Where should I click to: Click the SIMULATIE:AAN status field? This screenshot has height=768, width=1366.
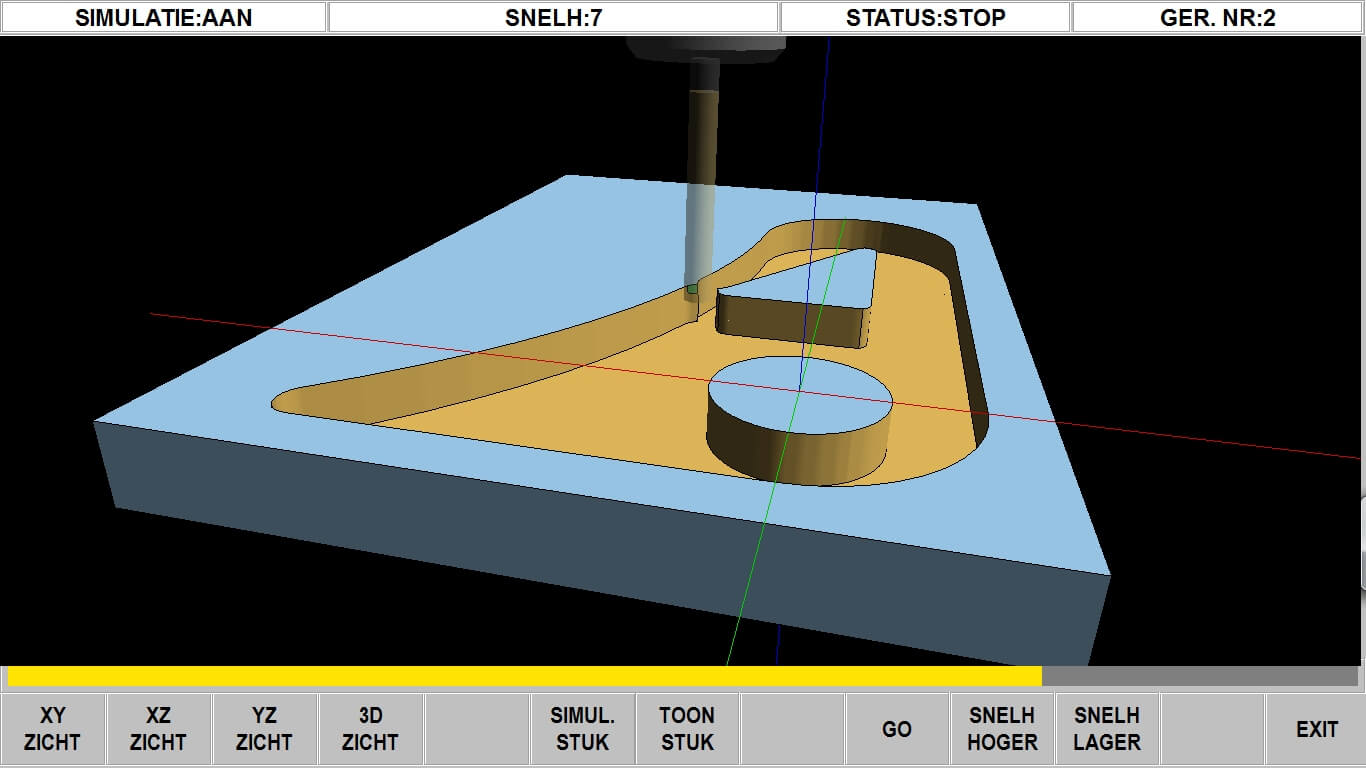pos(164,17)
